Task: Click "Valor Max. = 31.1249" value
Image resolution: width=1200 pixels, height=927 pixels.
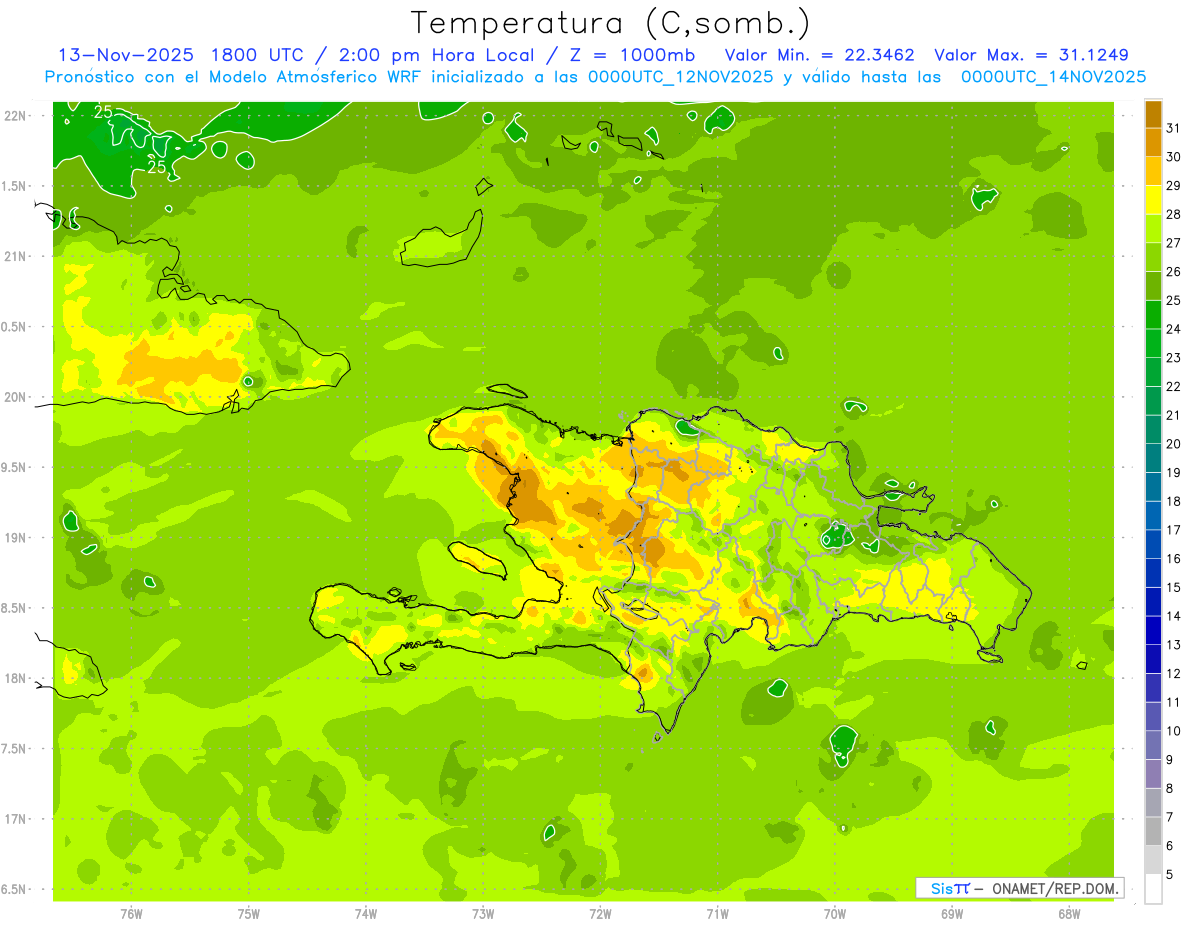Action: coord(1031,55)
